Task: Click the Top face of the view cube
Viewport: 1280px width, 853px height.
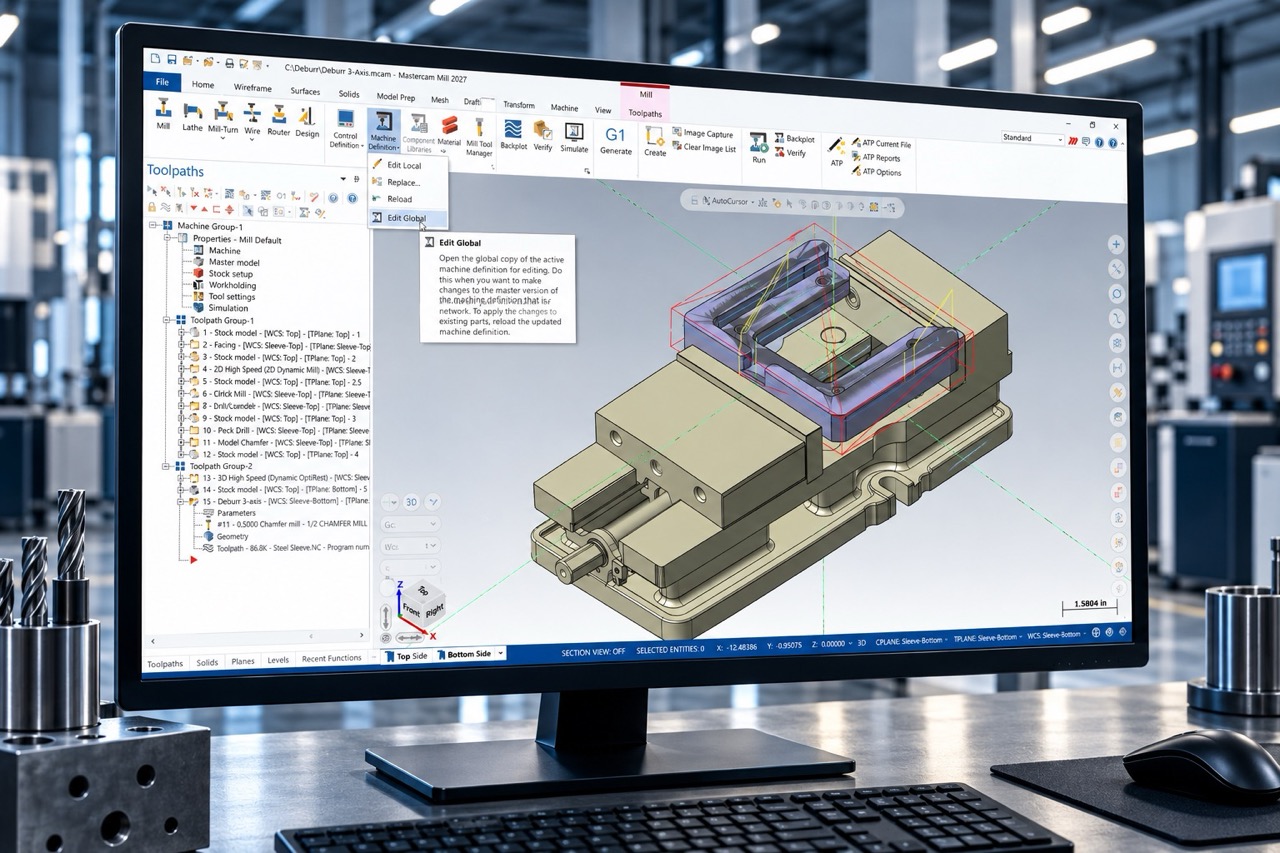Action: (x=422, y=591)
